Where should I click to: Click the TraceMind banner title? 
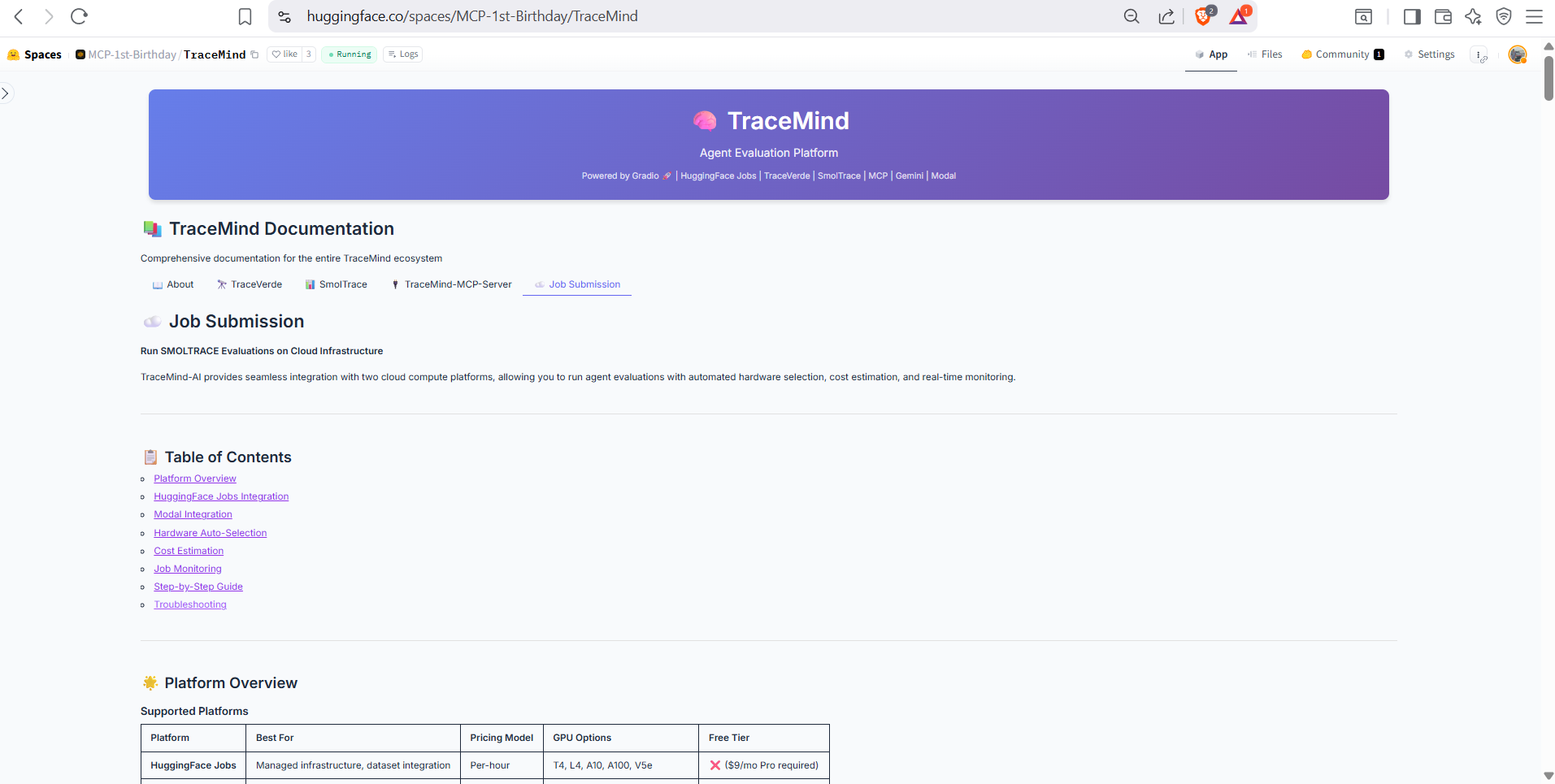tap(788, 121)
